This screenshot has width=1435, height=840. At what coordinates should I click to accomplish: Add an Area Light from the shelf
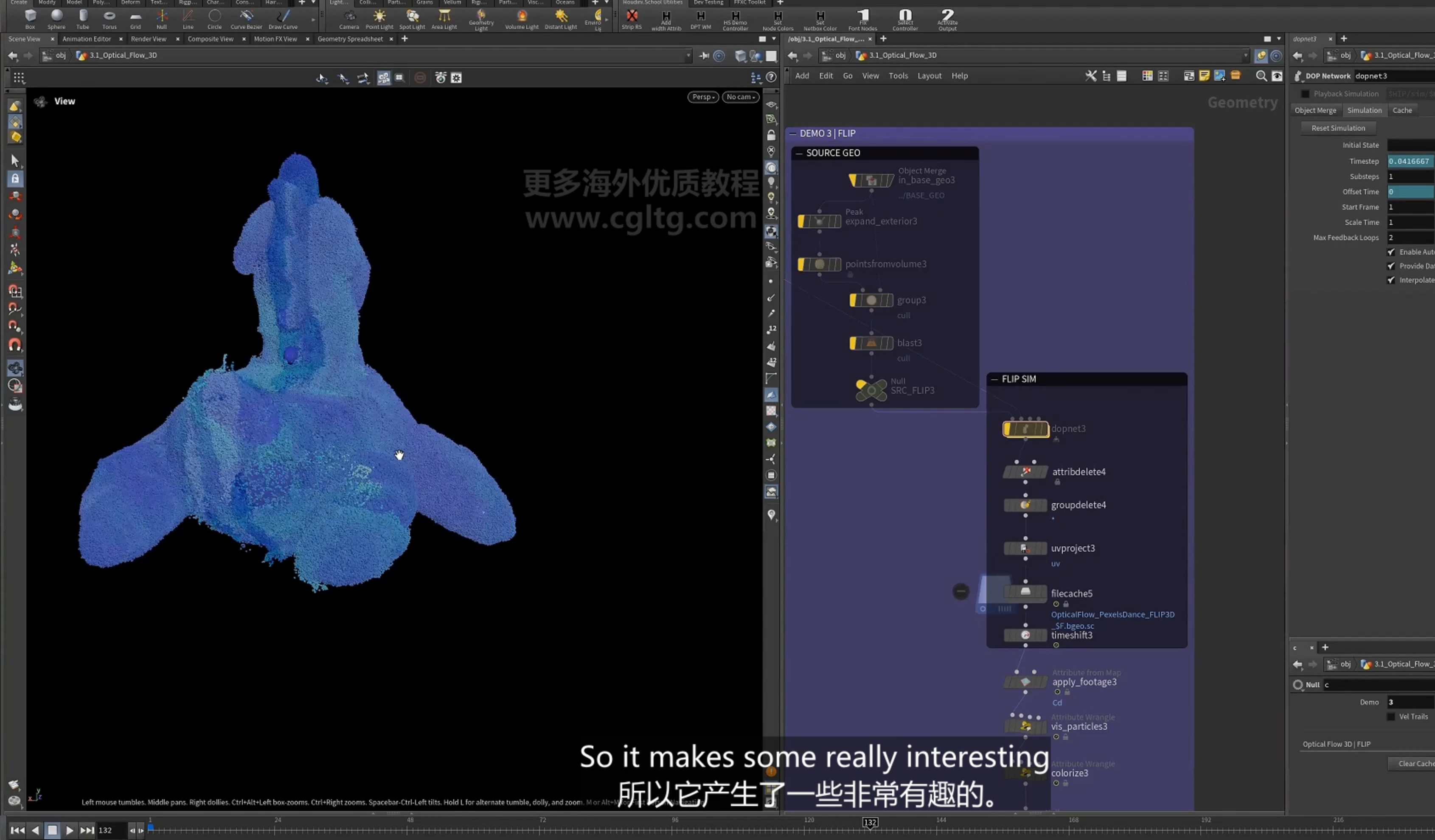point(444,19)
